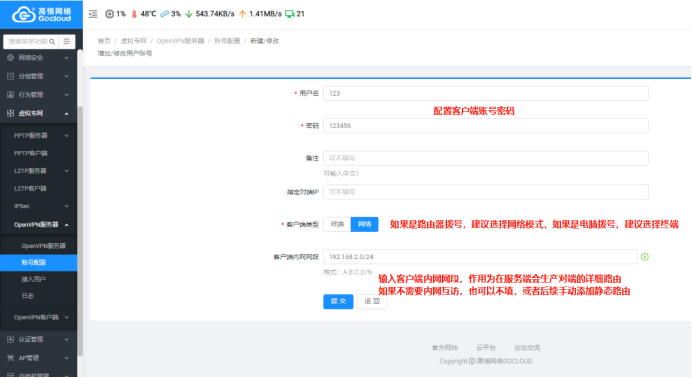Click the 格式: A.B.C.D/N hint text
This screenshot has width=692, height=378.
[x=348, y=272]
